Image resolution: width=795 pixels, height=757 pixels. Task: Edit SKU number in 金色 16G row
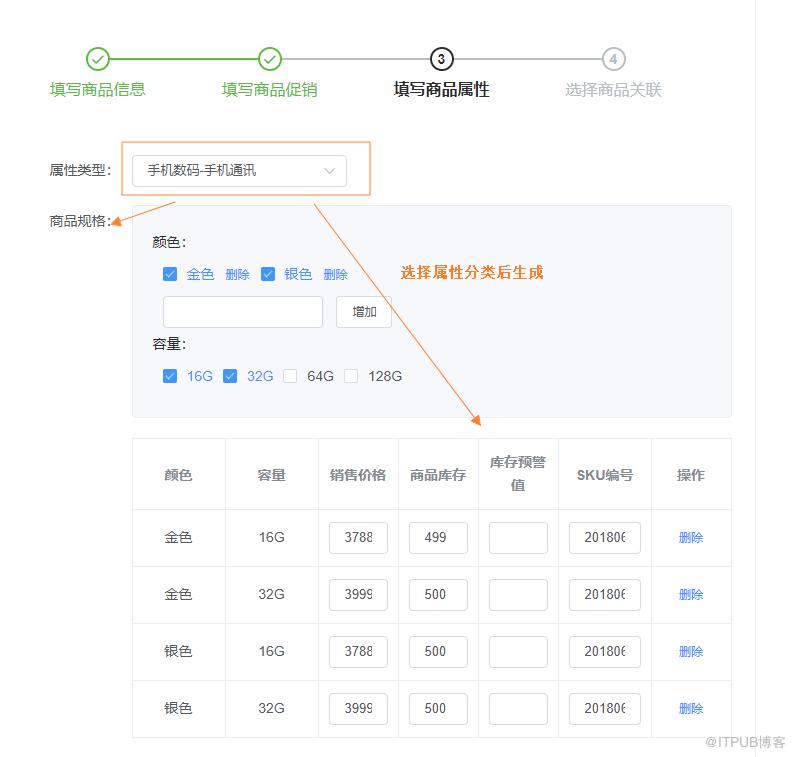coord(605,537)
